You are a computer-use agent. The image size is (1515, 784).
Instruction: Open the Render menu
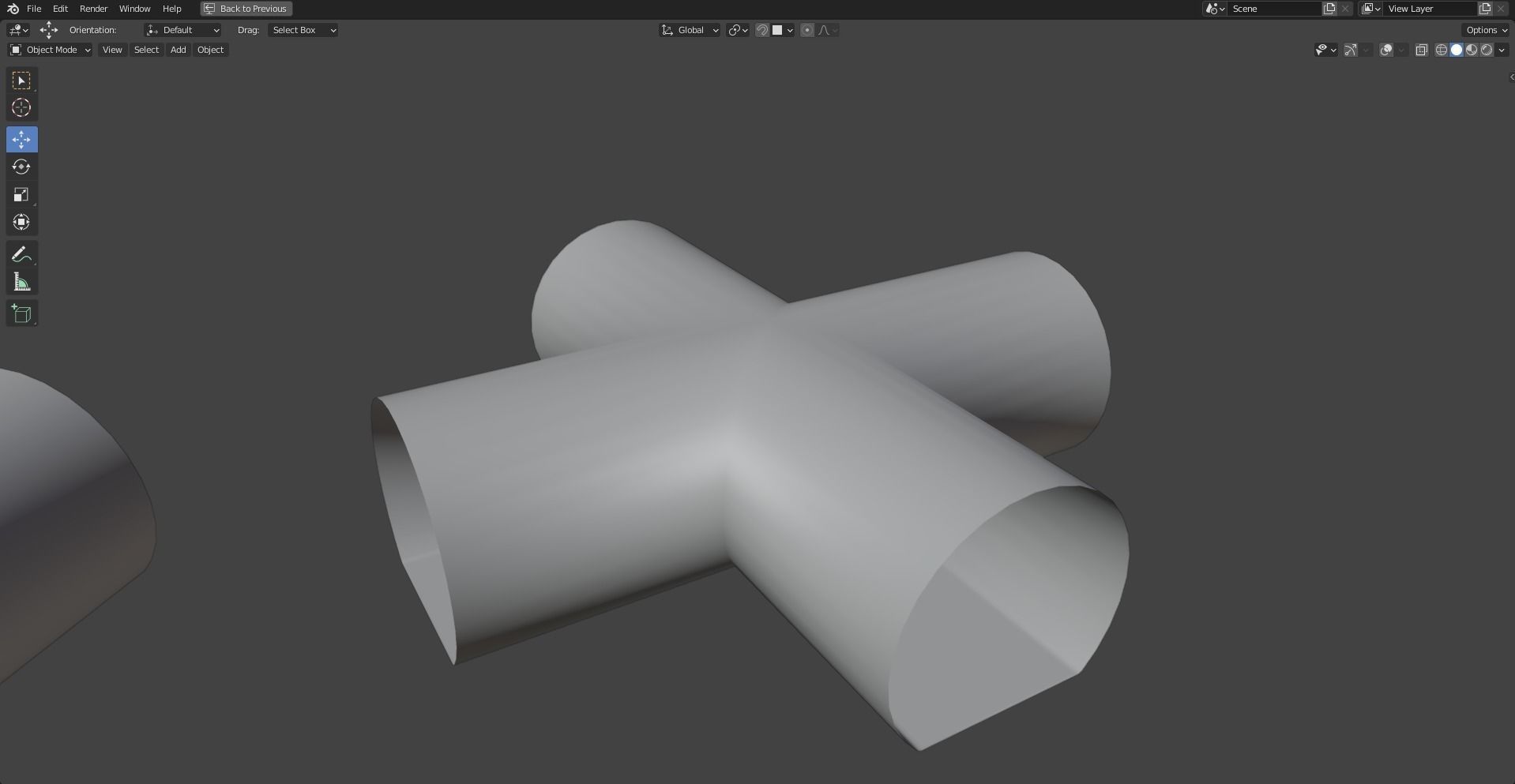93,9
